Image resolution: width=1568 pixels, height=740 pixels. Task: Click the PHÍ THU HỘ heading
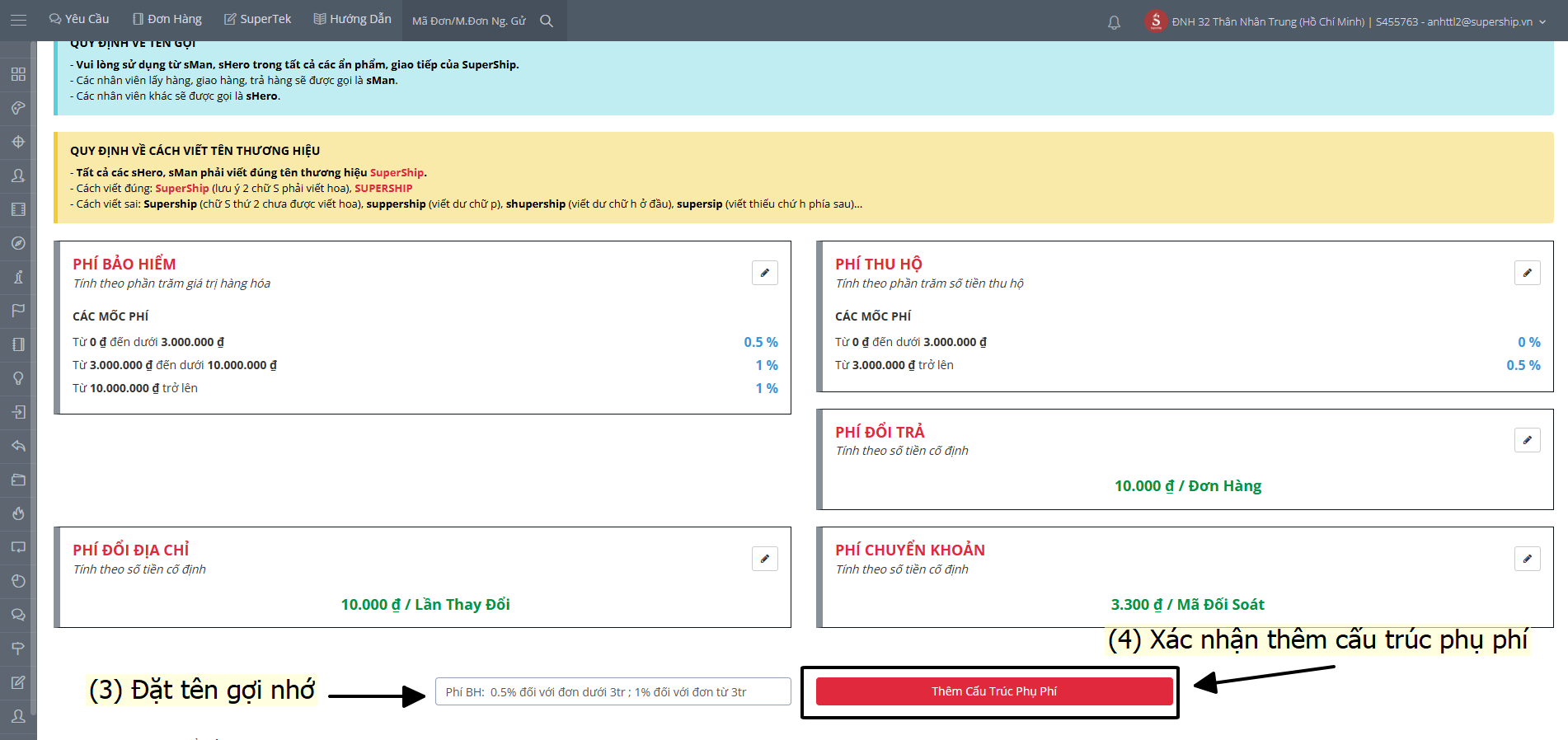(879, 264)
